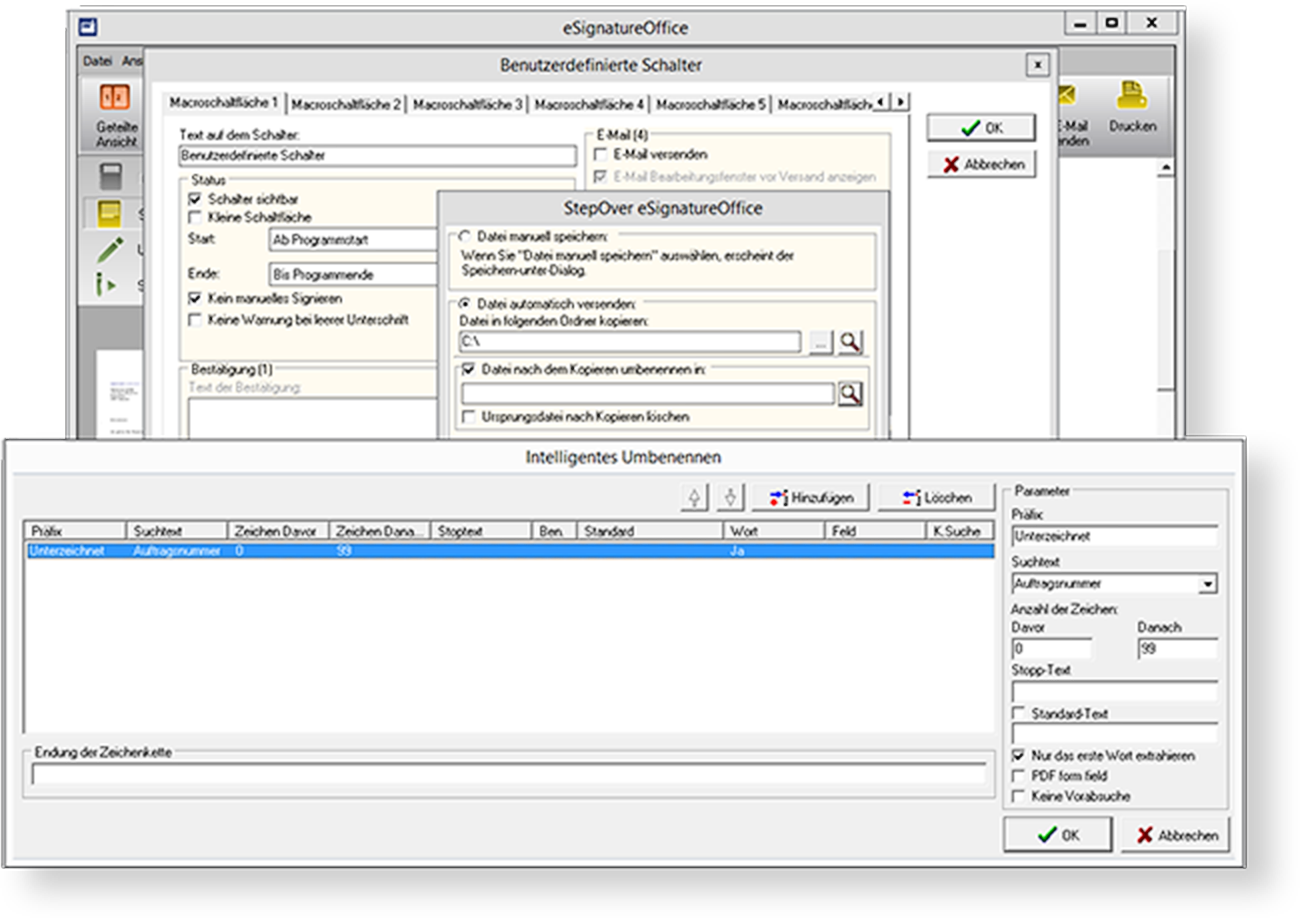Enable Kleine Schaltfläche checkbox
Viewport: 1300px width, 918px height.
coord(195,216)
